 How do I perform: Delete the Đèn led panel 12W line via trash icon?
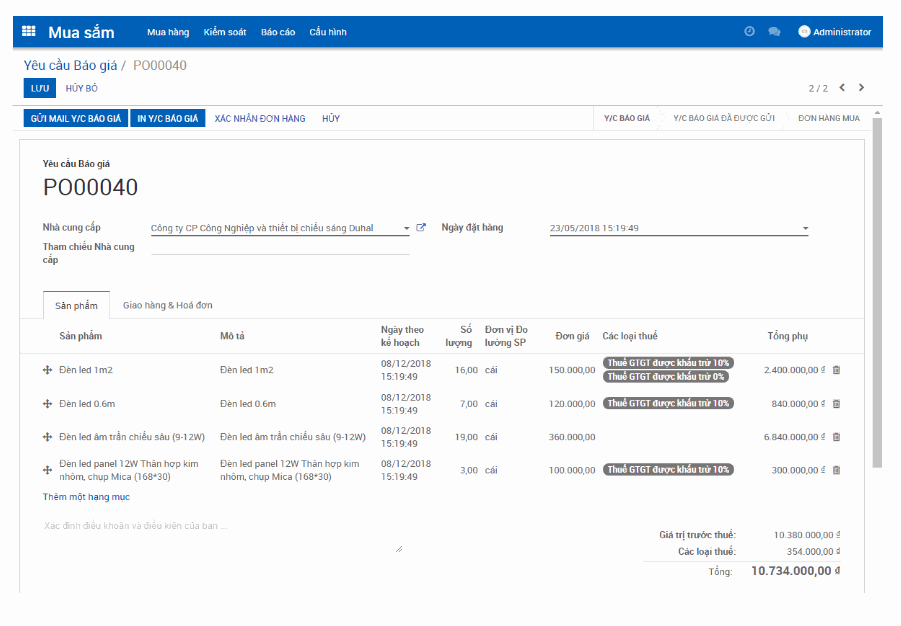837,469
